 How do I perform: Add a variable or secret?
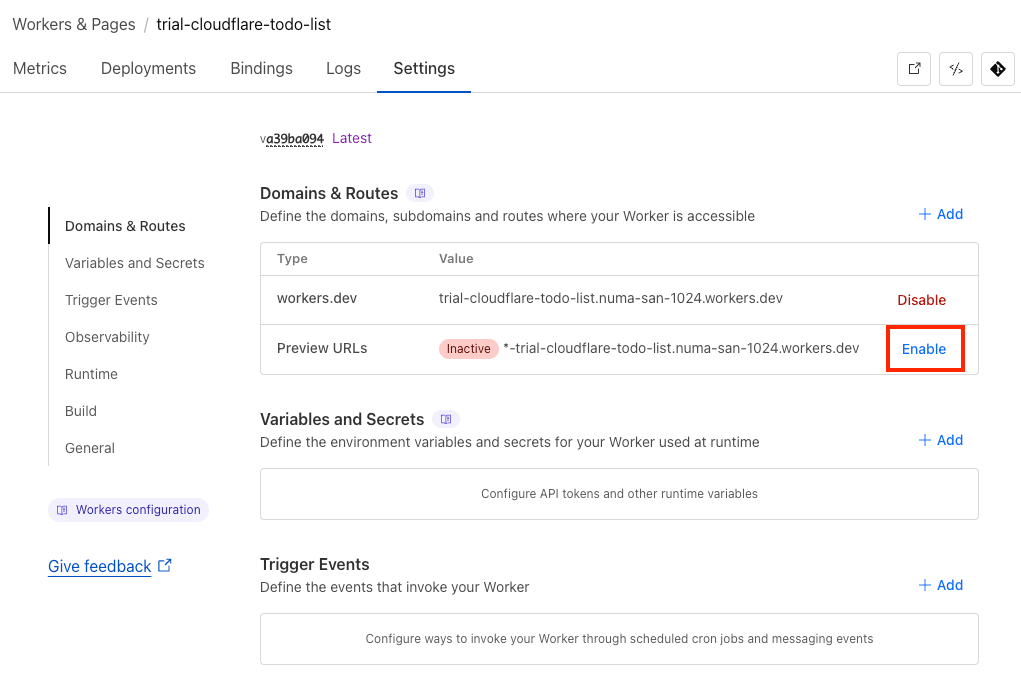[941, 440]
